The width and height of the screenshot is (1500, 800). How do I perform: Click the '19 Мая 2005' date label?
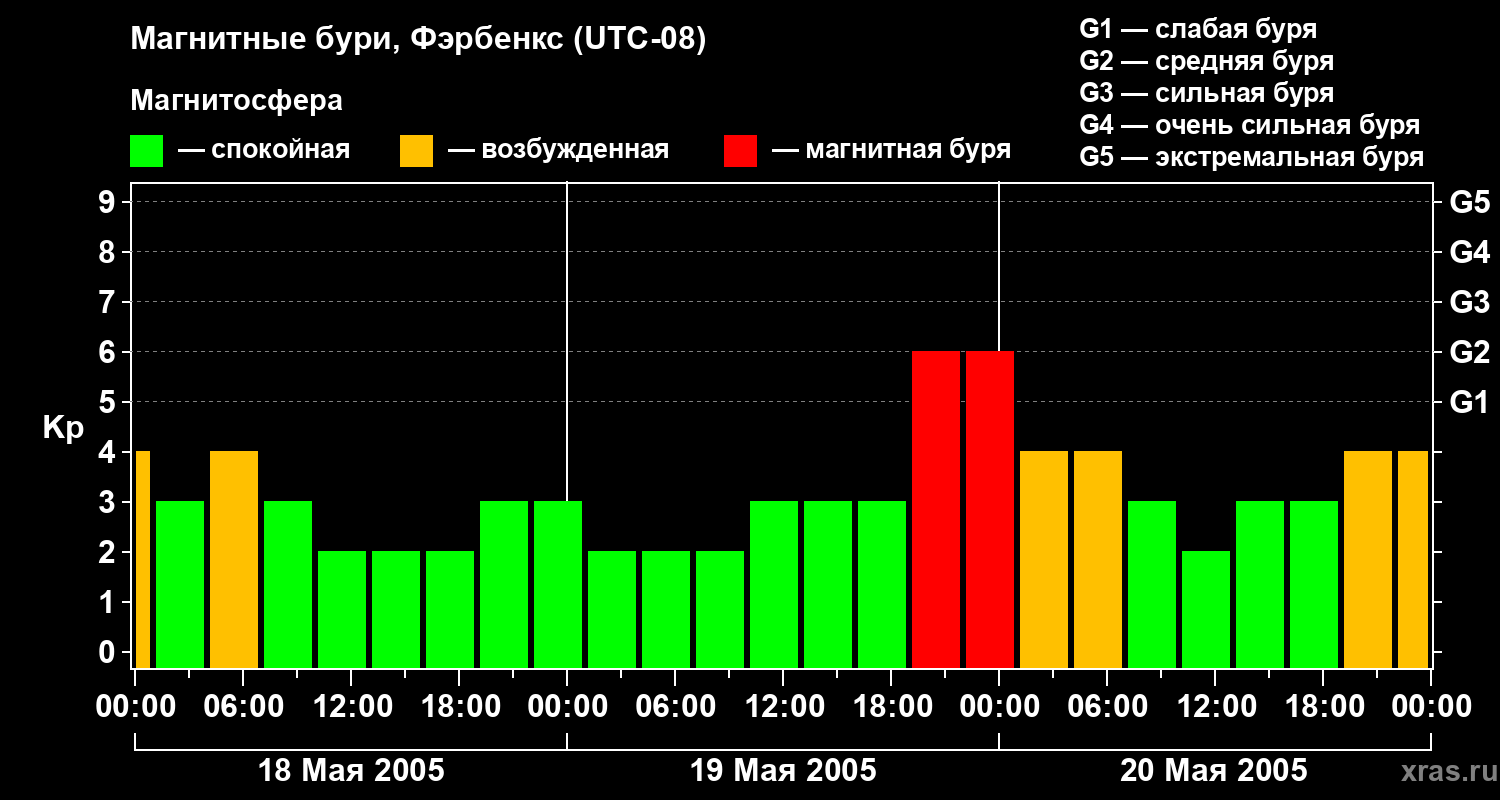coord(783,770)
